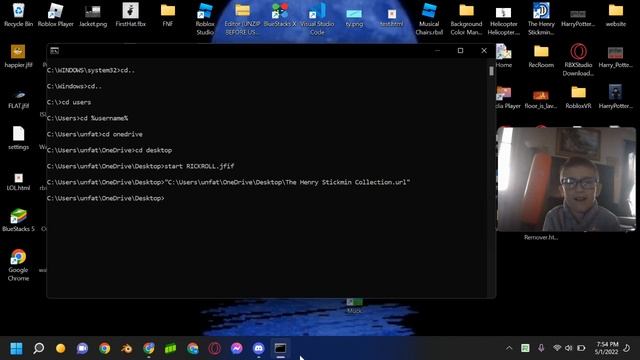Click the Command Prompt title bar icon
The image size is (640, 360).
(54, 51)
